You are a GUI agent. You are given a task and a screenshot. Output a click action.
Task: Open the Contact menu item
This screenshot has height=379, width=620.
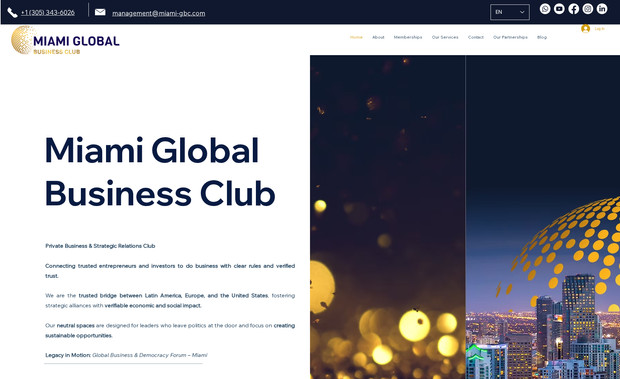coord(476,37)
